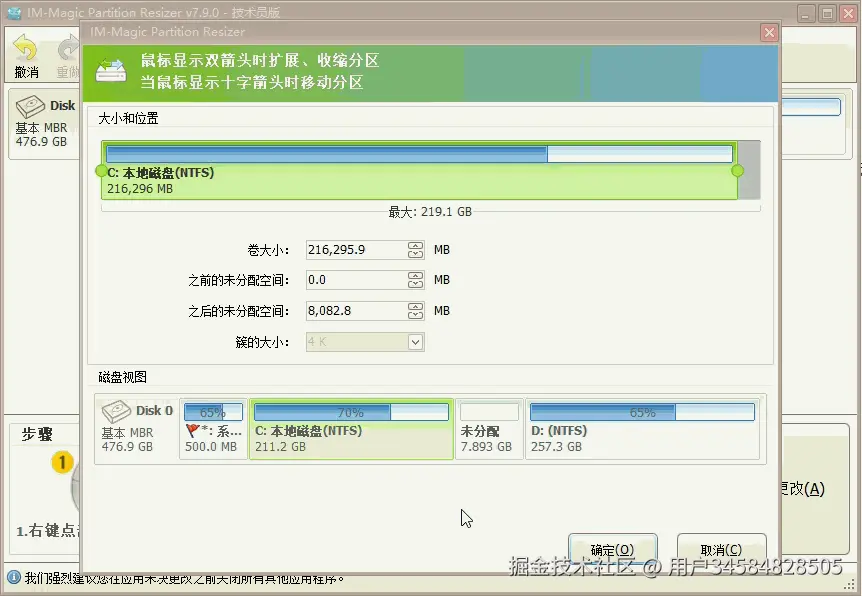
Task: Click the dialog header resize-arrow disk icon
Action: click(x=110, y=71)
